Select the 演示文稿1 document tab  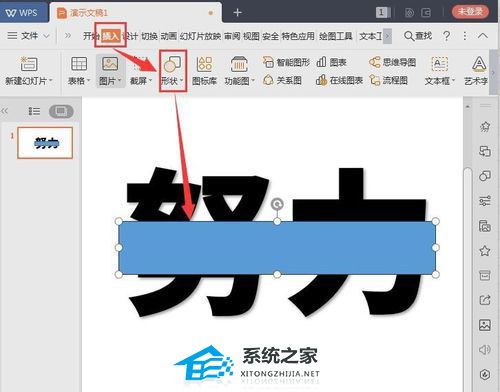point(136,13)
